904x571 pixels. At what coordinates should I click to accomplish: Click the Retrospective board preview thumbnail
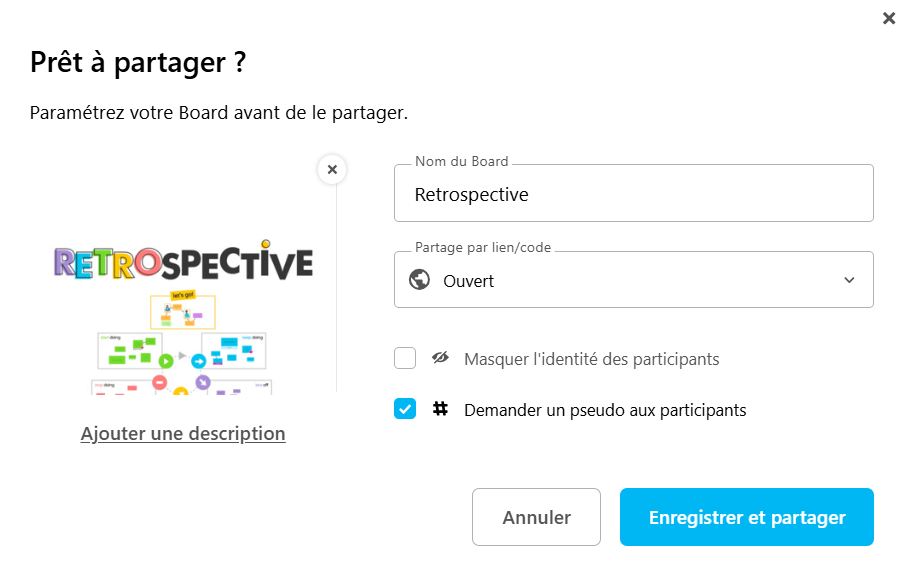[183, 340]
